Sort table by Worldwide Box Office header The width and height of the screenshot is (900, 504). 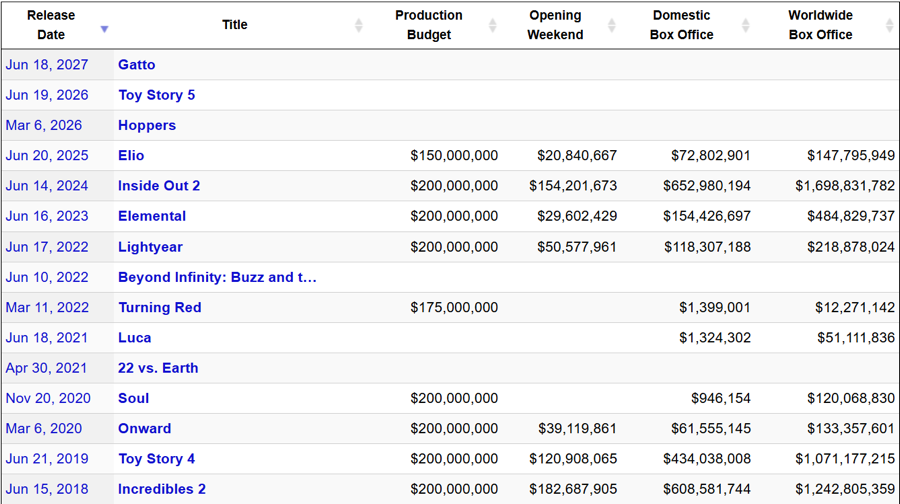coord(820,25)
